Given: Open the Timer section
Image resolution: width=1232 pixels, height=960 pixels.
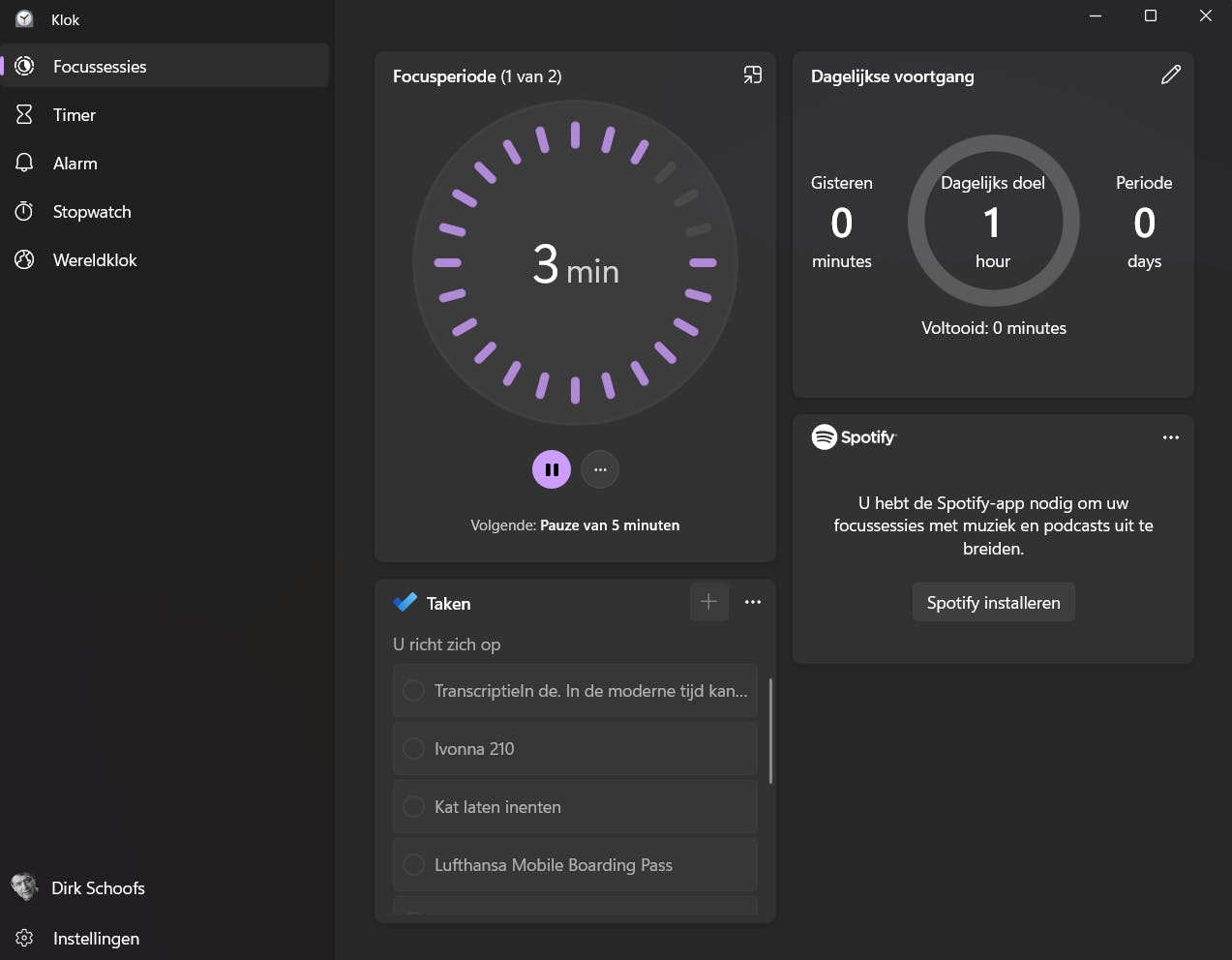Looking at the screenshot, I should click(x=75, y=115).
